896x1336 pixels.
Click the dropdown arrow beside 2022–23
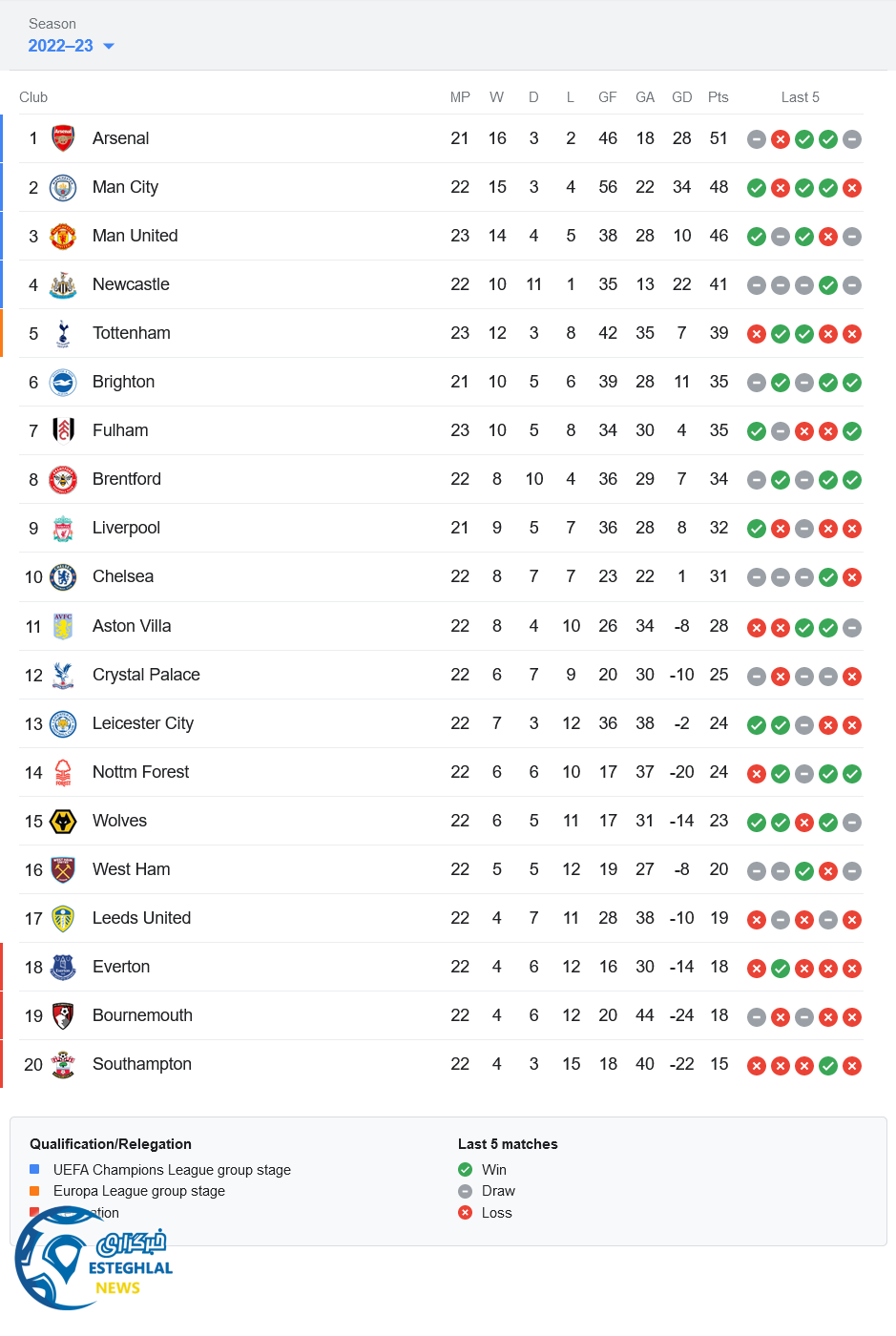[109, 46]
